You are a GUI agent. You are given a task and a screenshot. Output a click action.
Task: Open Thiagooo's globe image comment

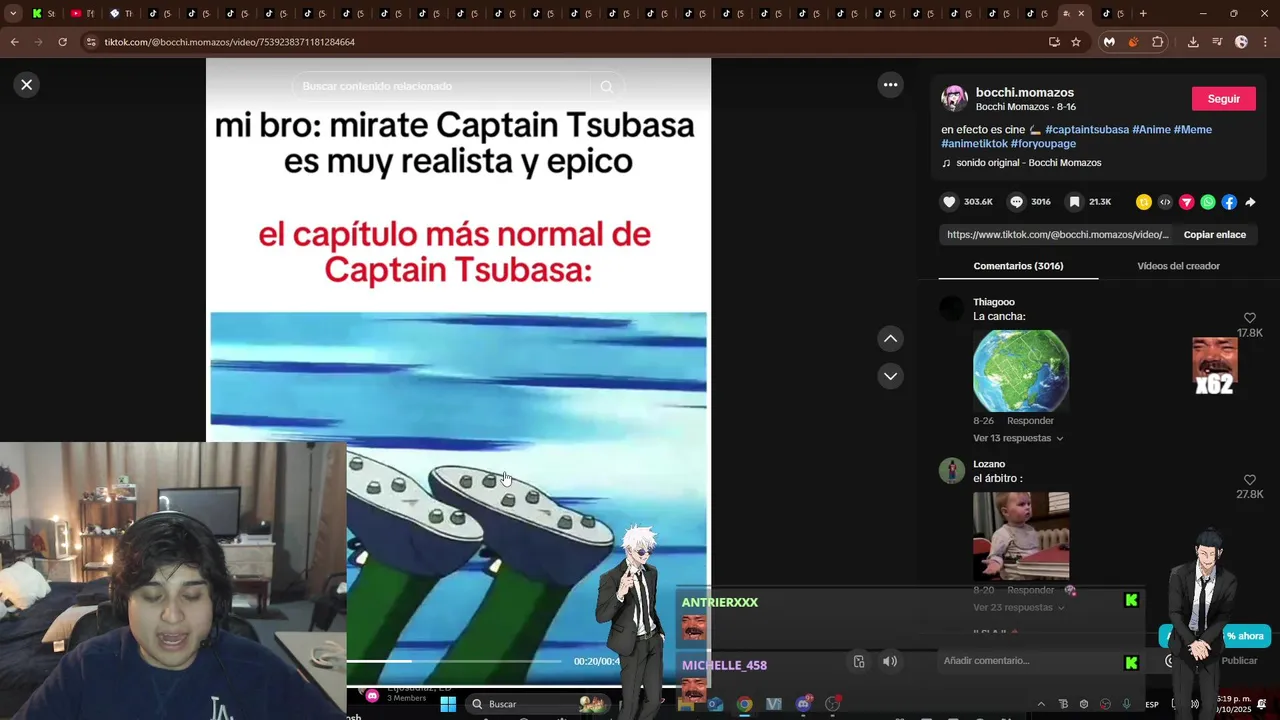[x=1021, y=371]
